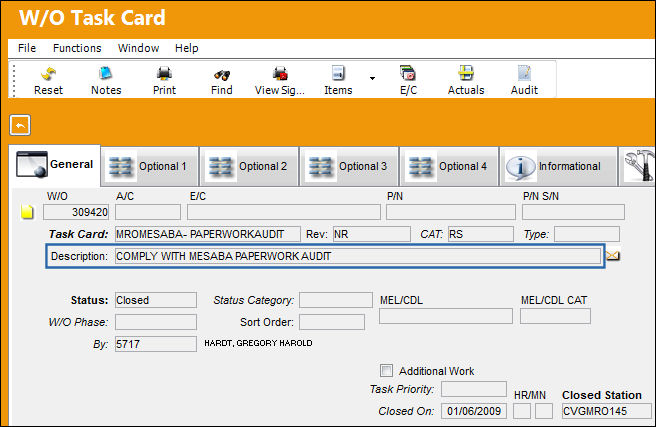Screen dimensions: 656x427
Task: Click the Task Card field MROMESABA- PAPERWORKAUDIT
Action: point(208,234)
